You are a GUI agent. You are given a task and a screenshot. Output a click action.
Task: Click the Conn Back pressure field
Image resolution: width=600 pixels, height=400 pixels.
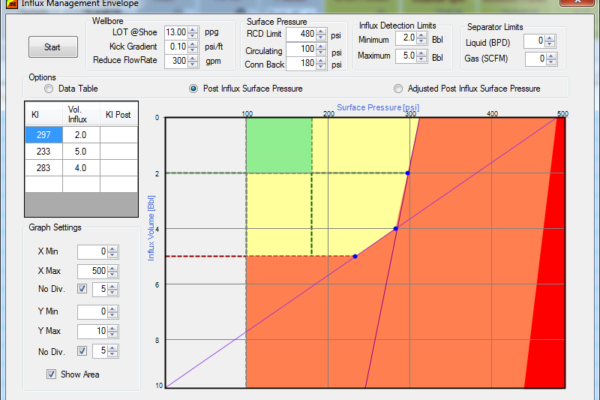(x=302, y=63)
